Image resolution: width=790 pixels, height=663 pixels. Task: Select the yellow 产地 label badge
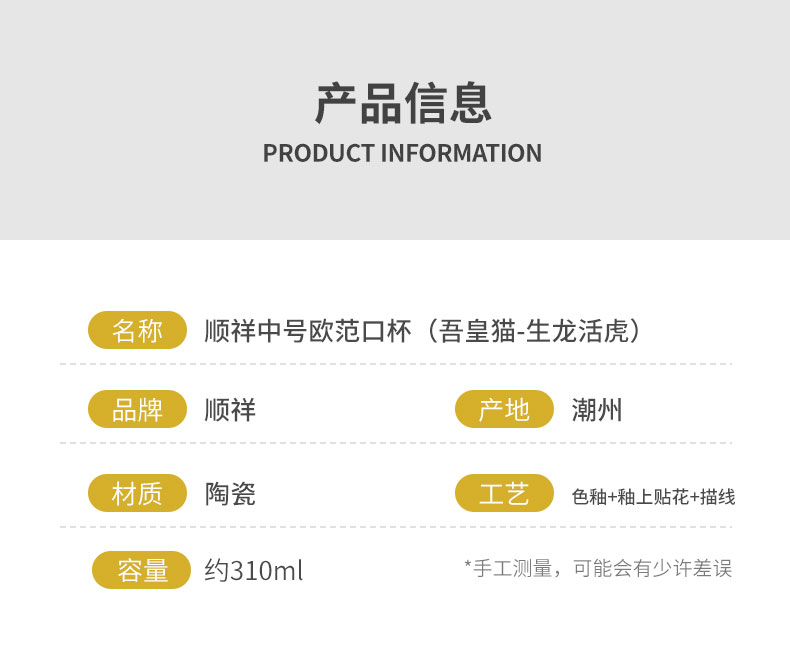[504, 409]
